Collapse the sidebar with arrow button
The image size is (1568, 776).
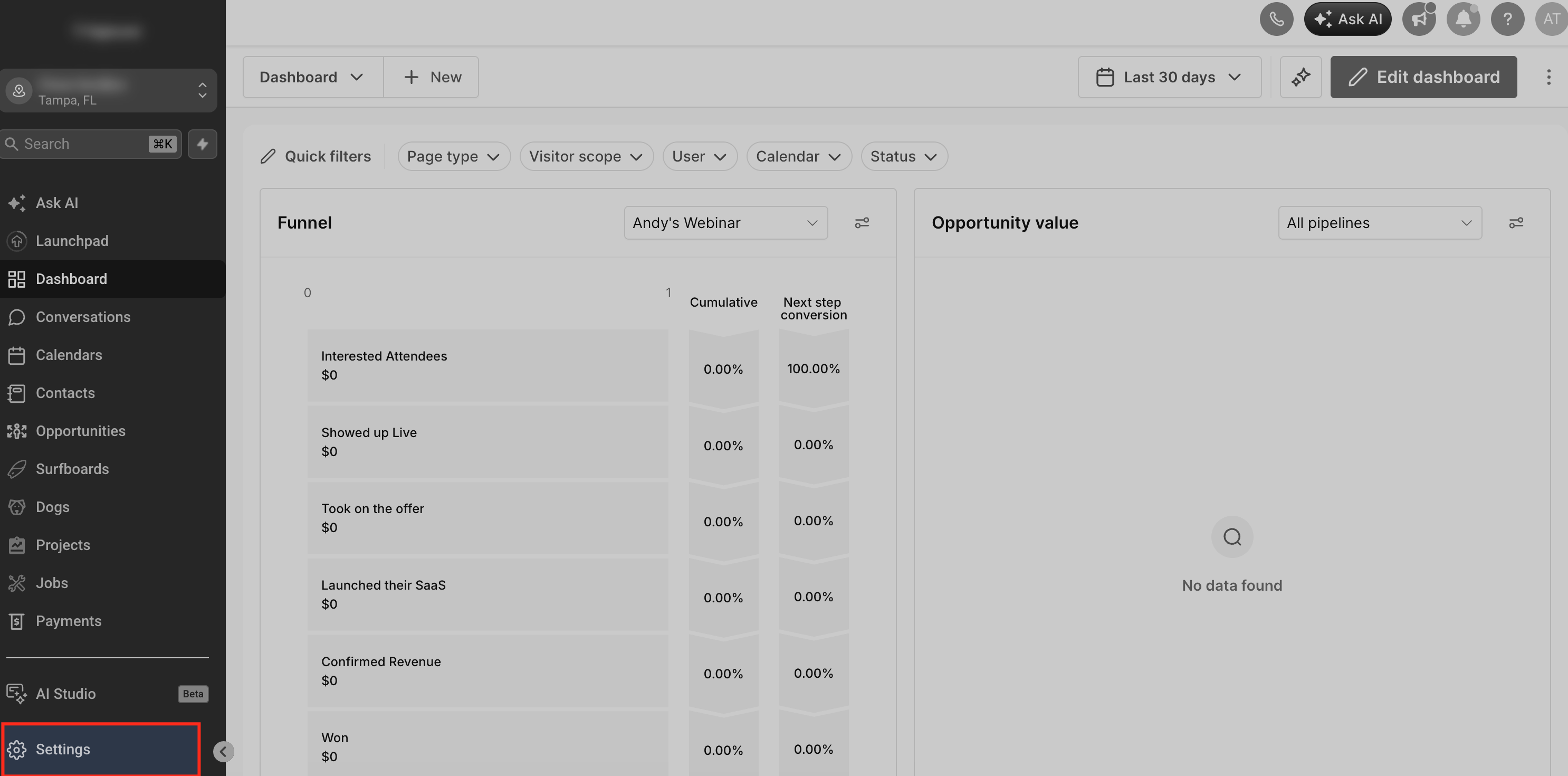coord(223,752)
